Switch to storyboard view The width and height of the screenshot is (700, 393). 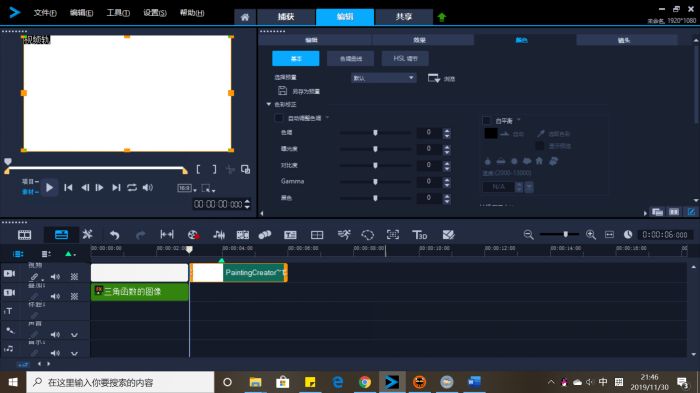(24, 234)
